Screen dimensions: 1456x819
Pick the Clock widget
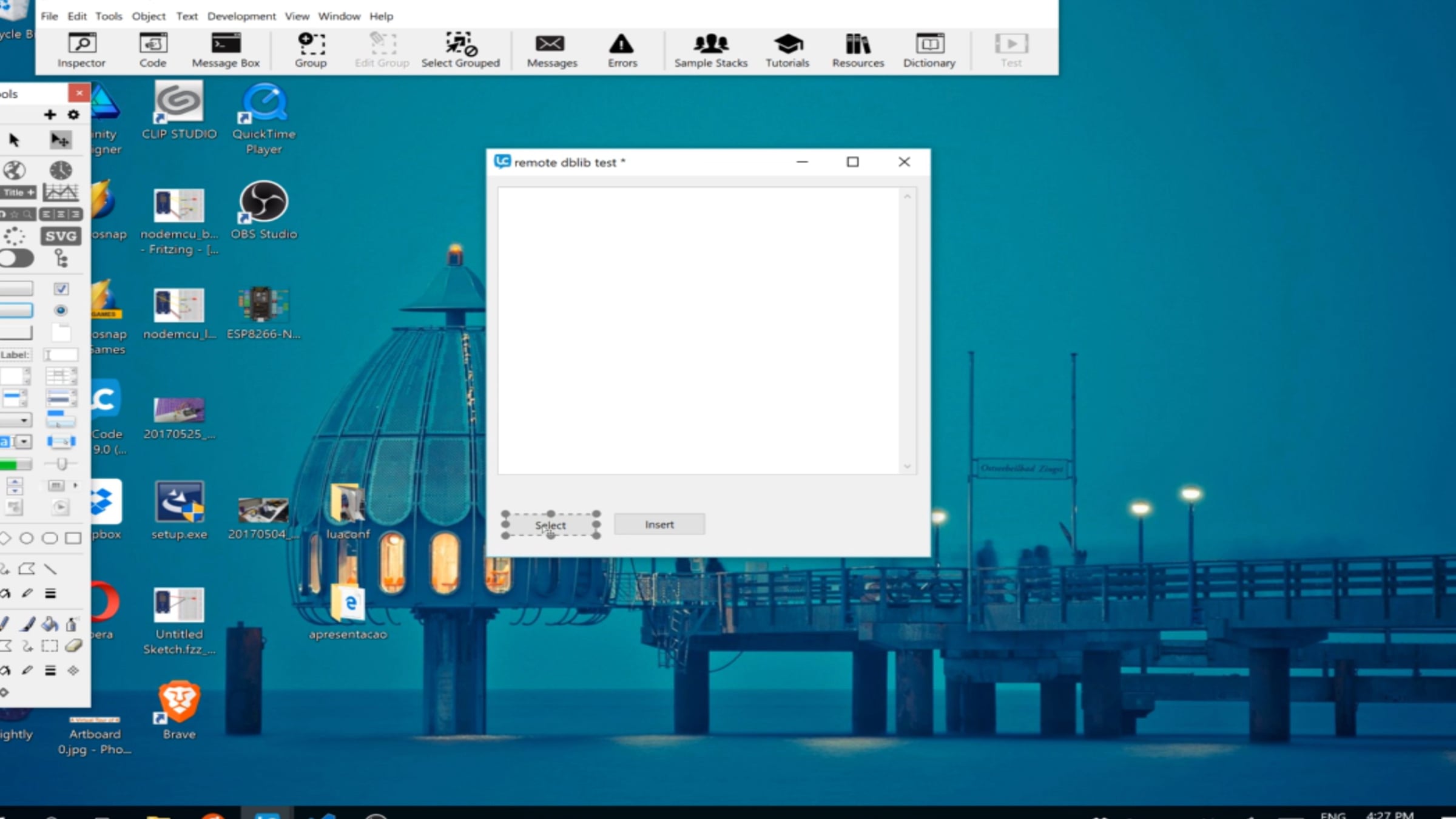[x=61, y=170]
